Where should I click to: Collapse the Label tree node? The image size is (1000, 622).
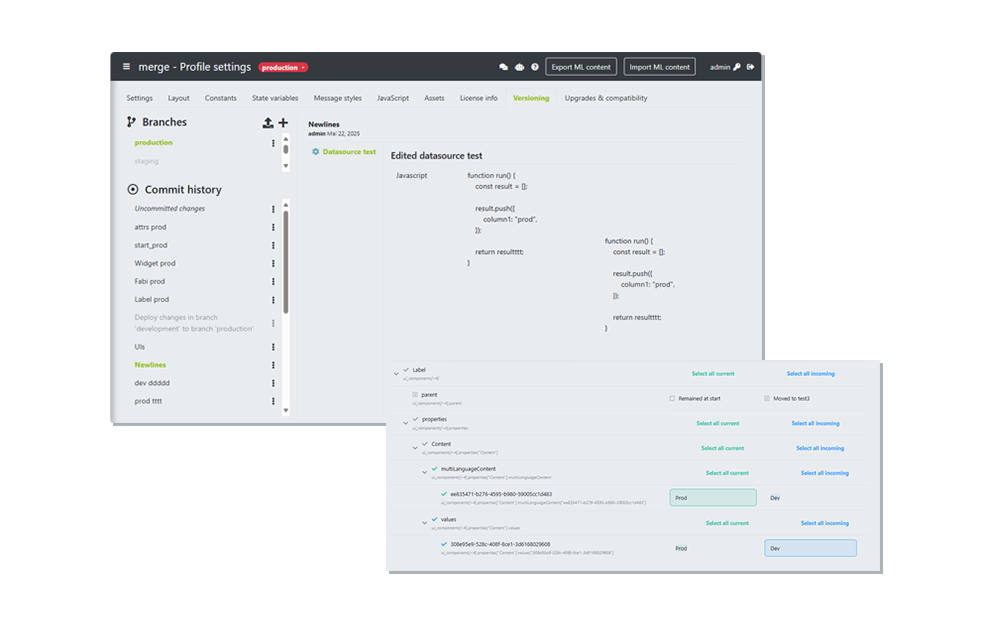[x=396, y=372]
